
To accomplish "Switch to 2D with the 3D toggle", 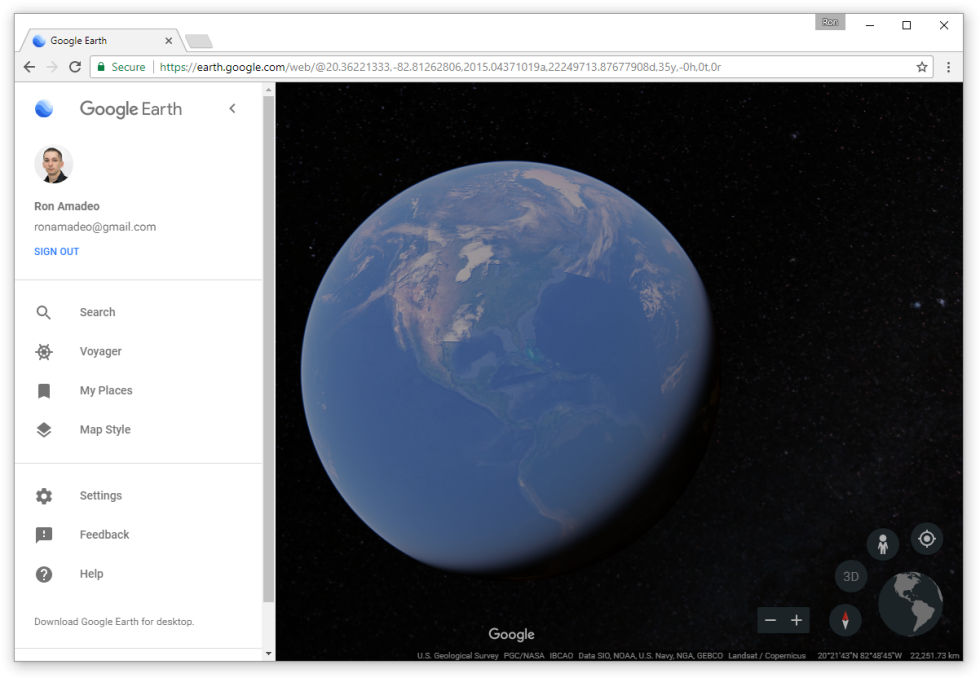I will 851,576.
